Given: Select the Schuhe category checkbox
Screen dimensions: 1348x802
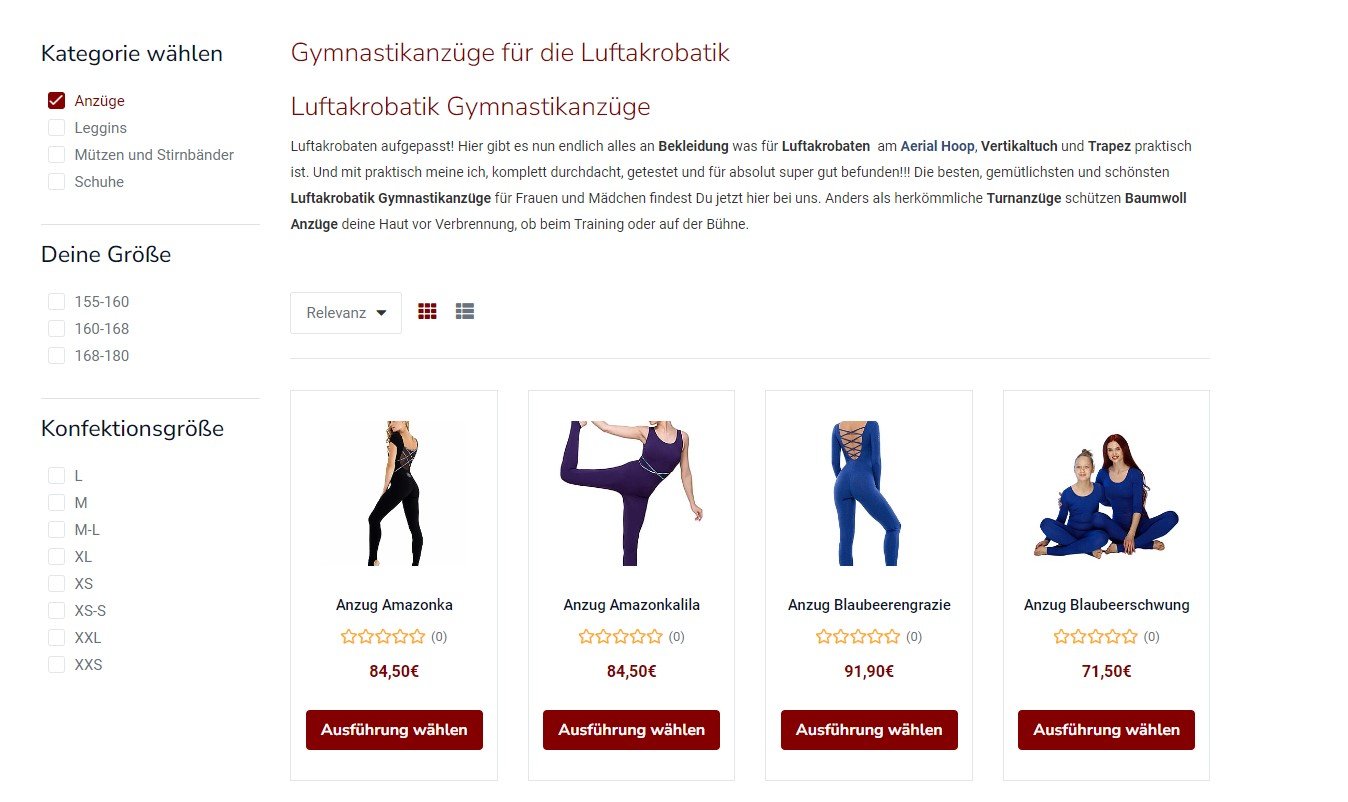Looking at the screenshot, I should coord(56,182).
